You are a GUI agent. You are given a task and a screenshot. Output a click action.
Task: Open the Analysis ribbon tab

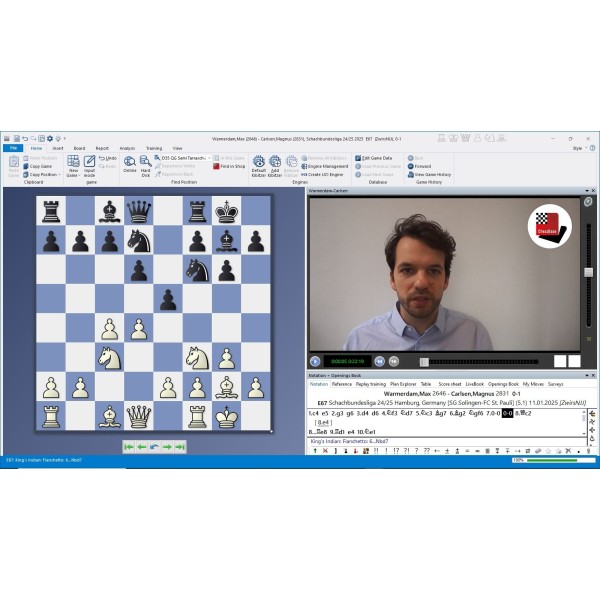click(x=127, y=148)
